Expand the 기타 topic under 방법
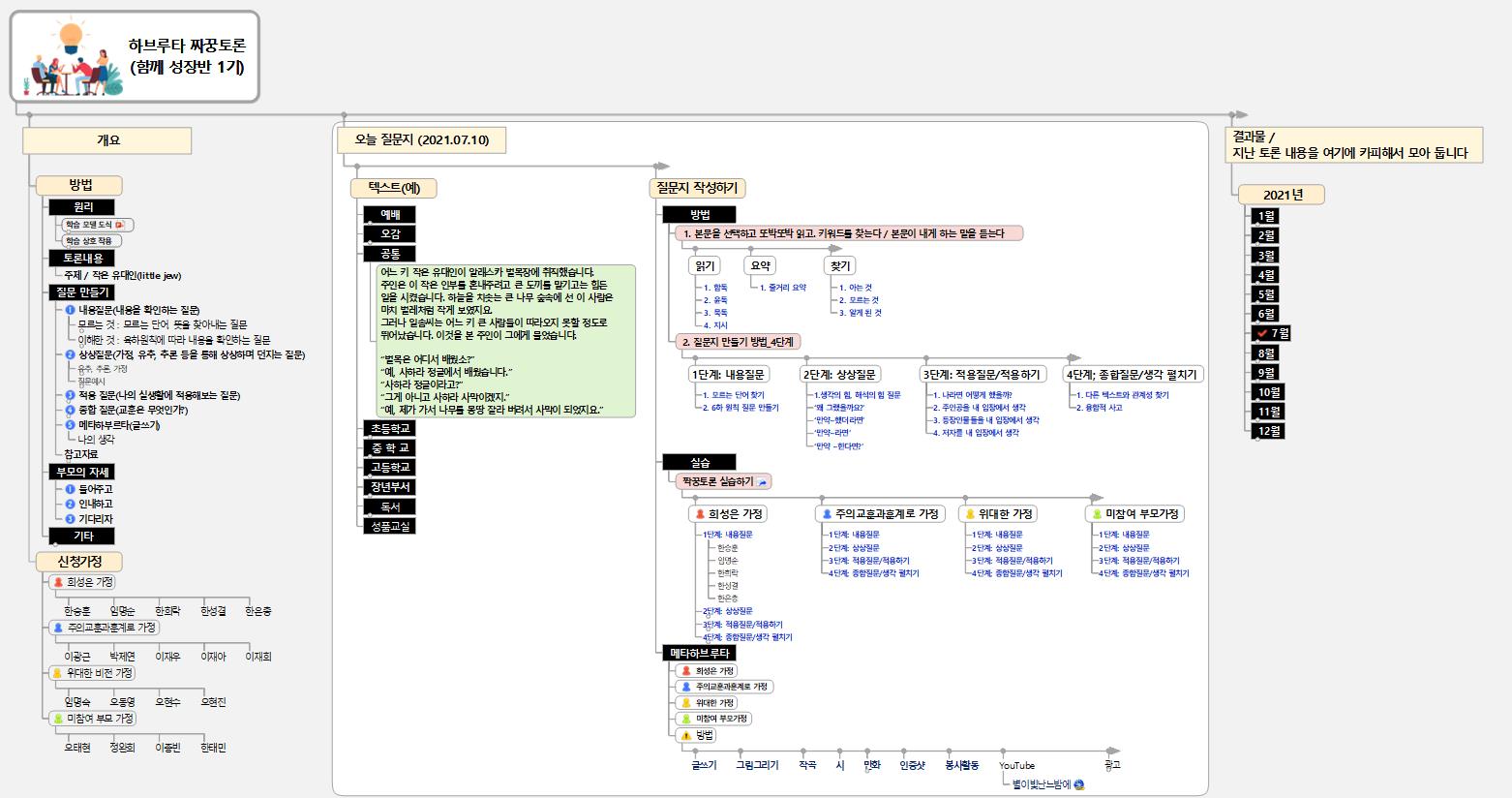This screenshot has height=798, width=1512. [x=83, y=536]
